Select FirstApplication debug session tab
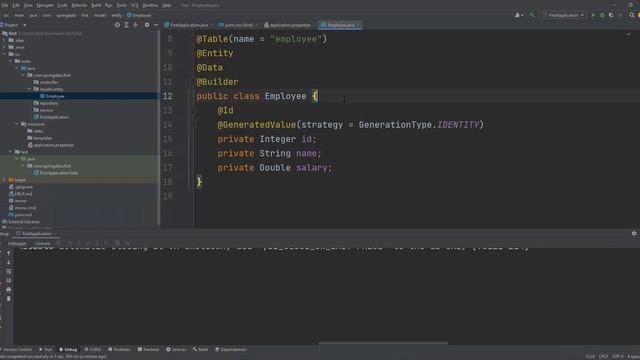640x360 pixels. click(x=36, y=234)
